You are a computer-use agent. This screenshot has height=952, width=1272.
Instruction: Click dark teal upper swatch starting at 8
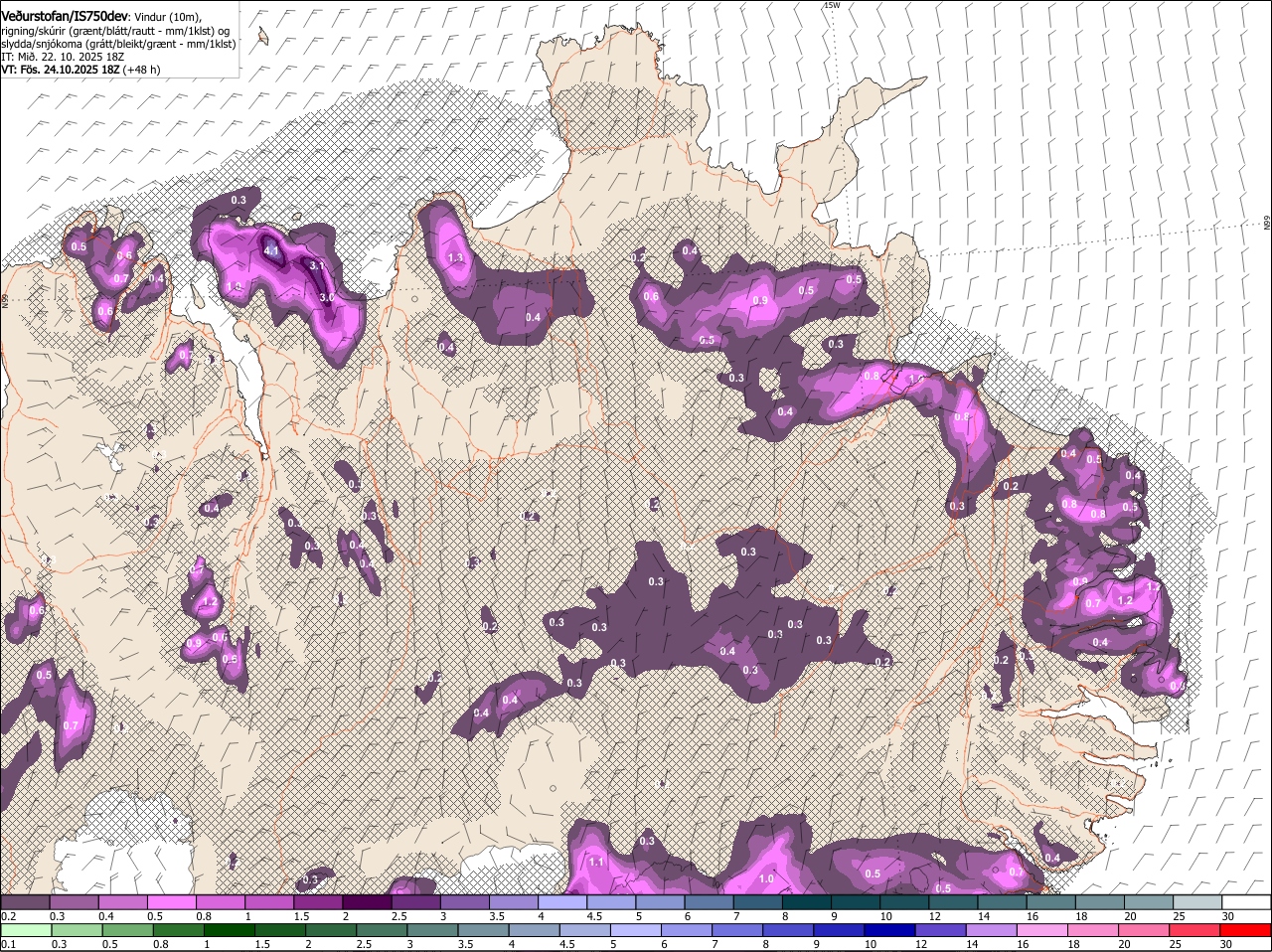click(x=807, y=902)
